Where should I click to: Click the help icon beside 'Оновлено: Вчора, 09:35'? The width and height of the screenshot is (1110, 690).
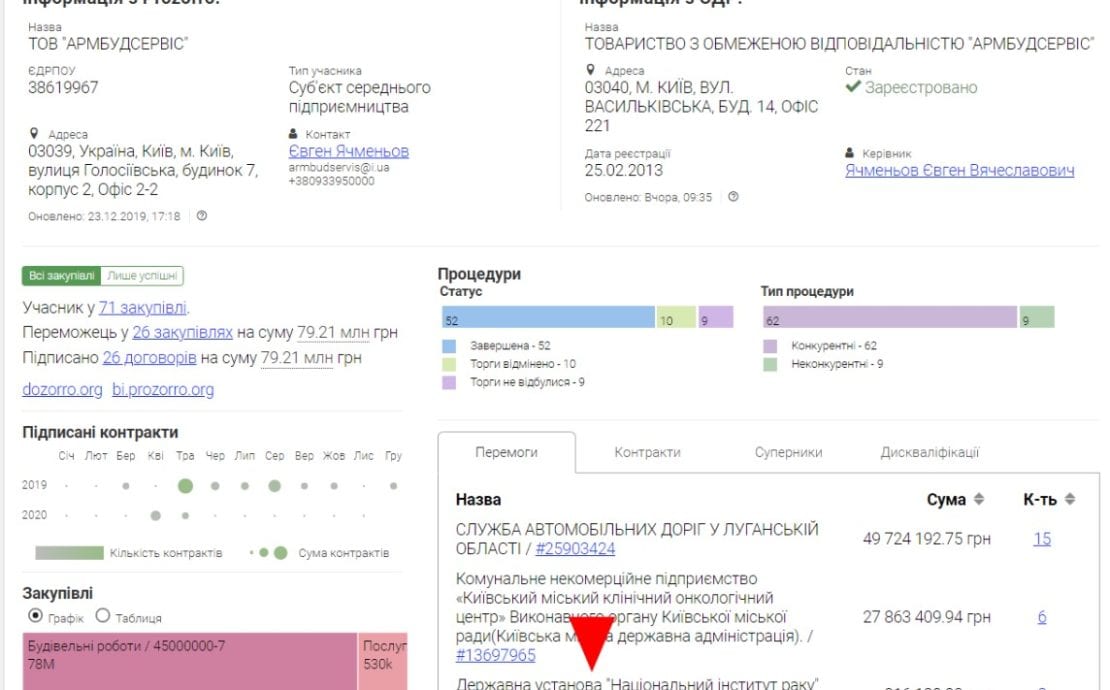tap(733, 197)
